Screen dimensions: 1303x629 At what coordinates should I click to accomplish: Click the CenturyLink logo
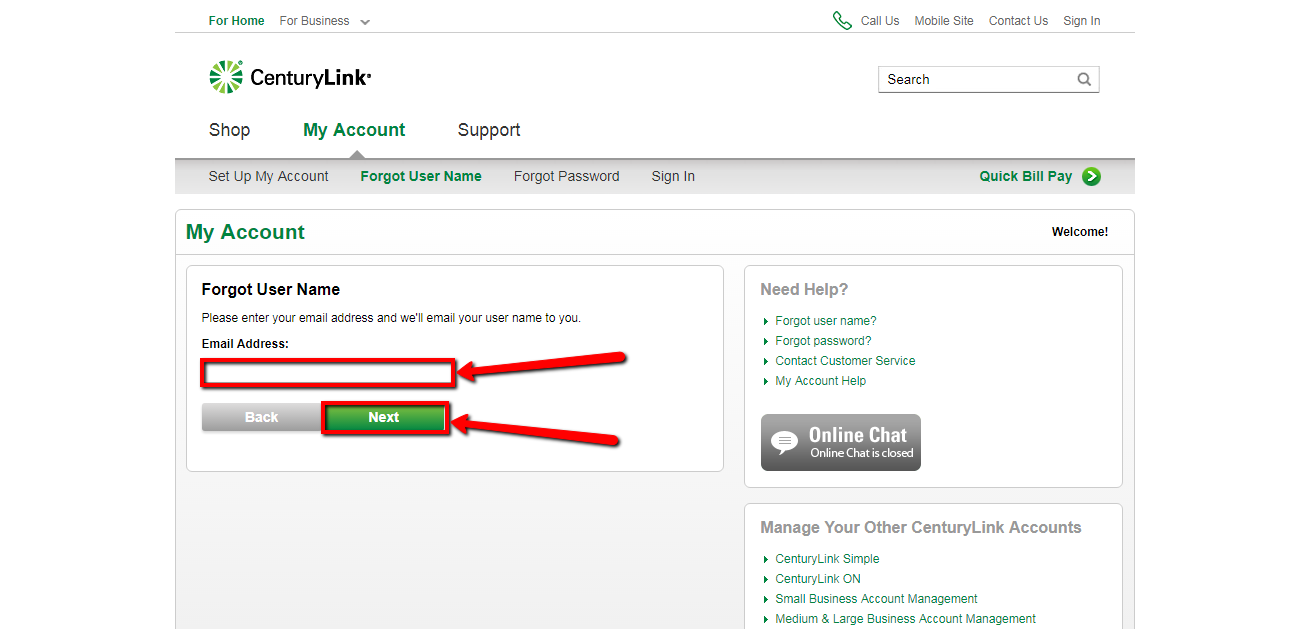click(289, 77)
